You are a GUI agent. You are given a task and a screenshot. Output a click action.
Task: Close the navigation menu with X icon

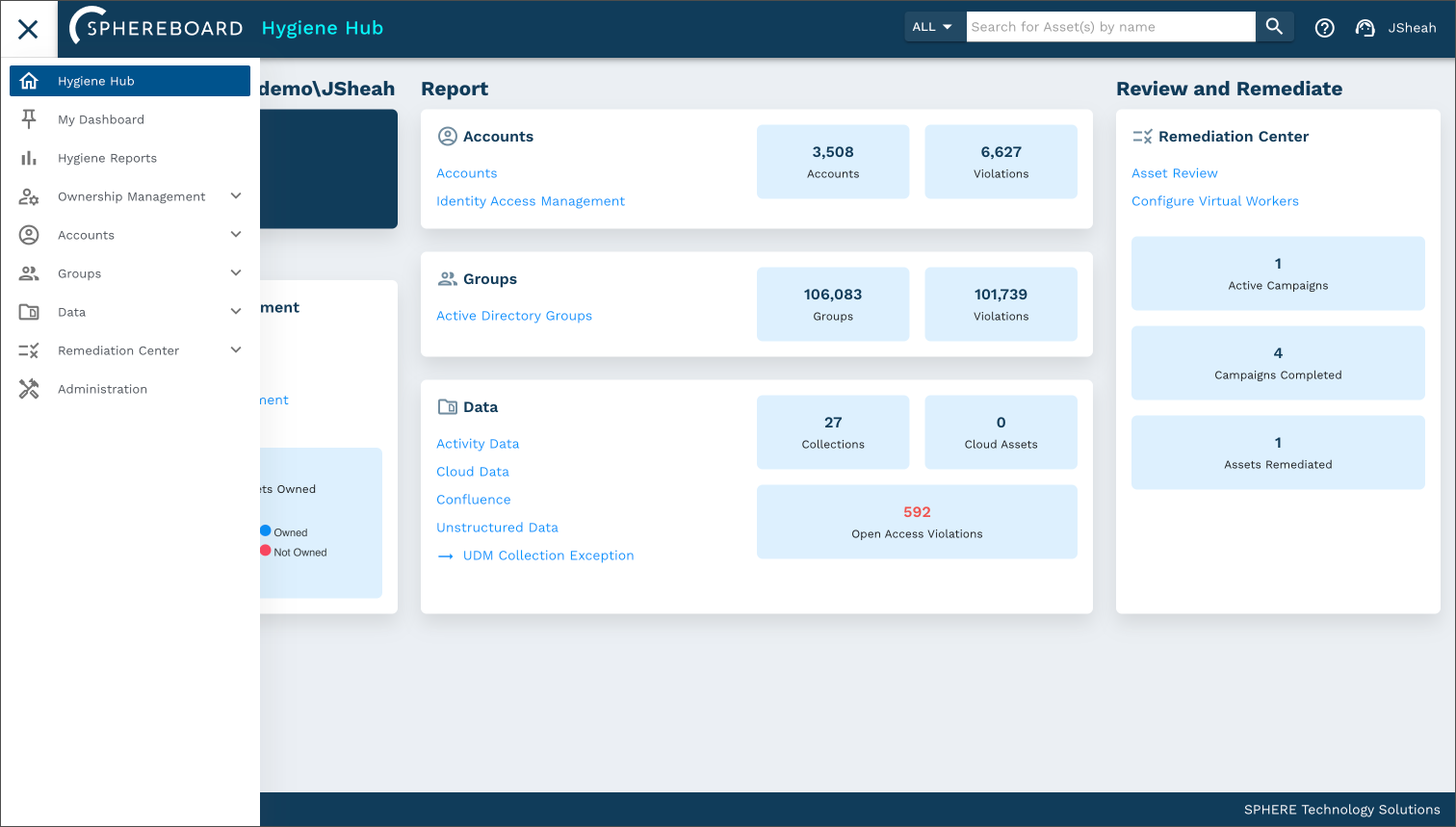tap(28, 29)
